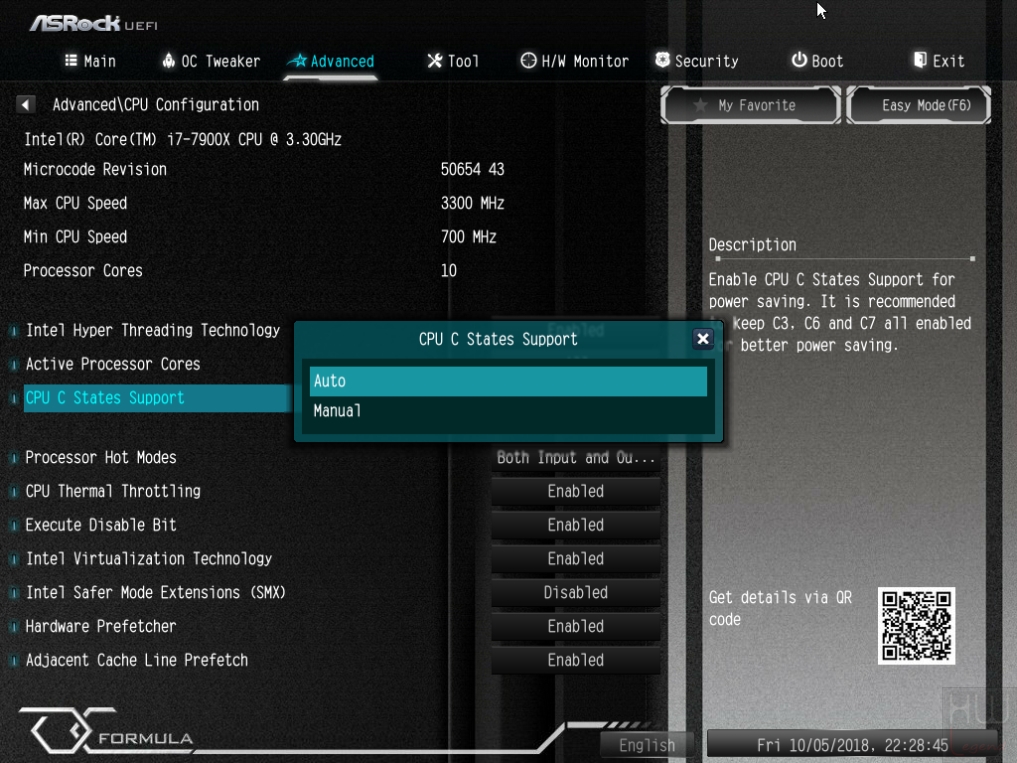Open Intel Safer Mode Extensions Disabled dropdown

pyautogui.click(x=575, y=592)
